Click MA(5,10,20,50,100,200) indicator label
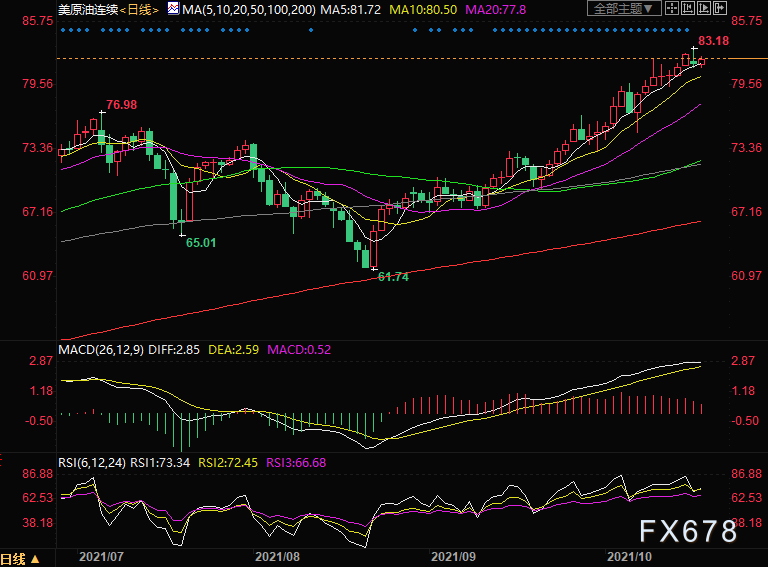Image resolution: width=768 pixels, height=567 pixels. pos(249,9)
